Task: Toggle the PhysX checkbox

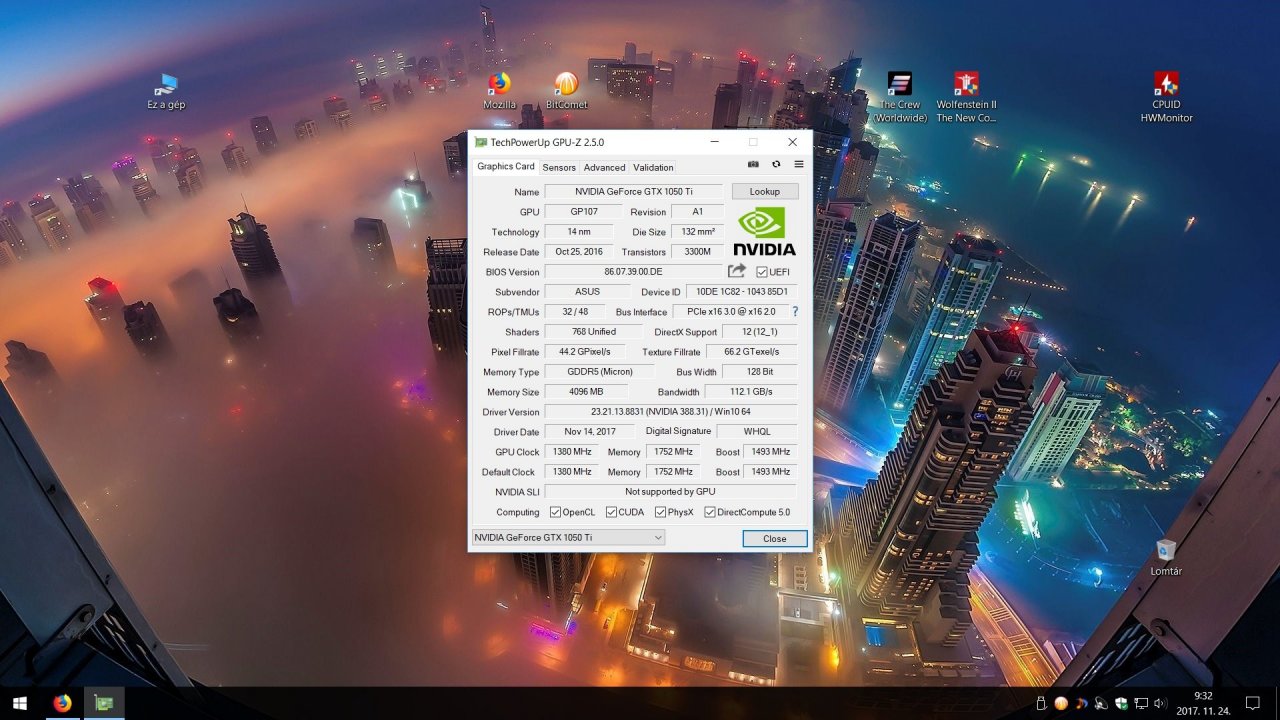Action: coord(660,512)
